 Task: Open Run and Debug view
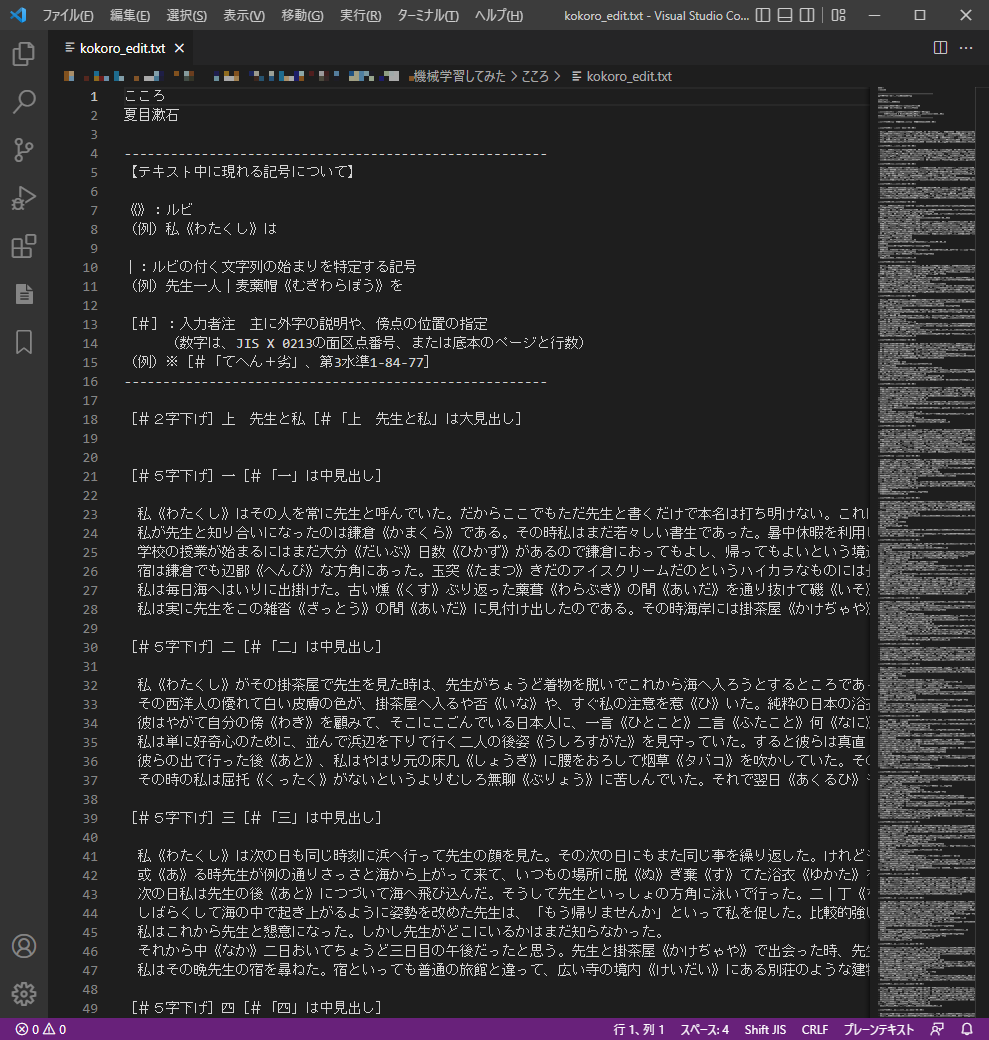pyautogui.click(x=24, y=198)
